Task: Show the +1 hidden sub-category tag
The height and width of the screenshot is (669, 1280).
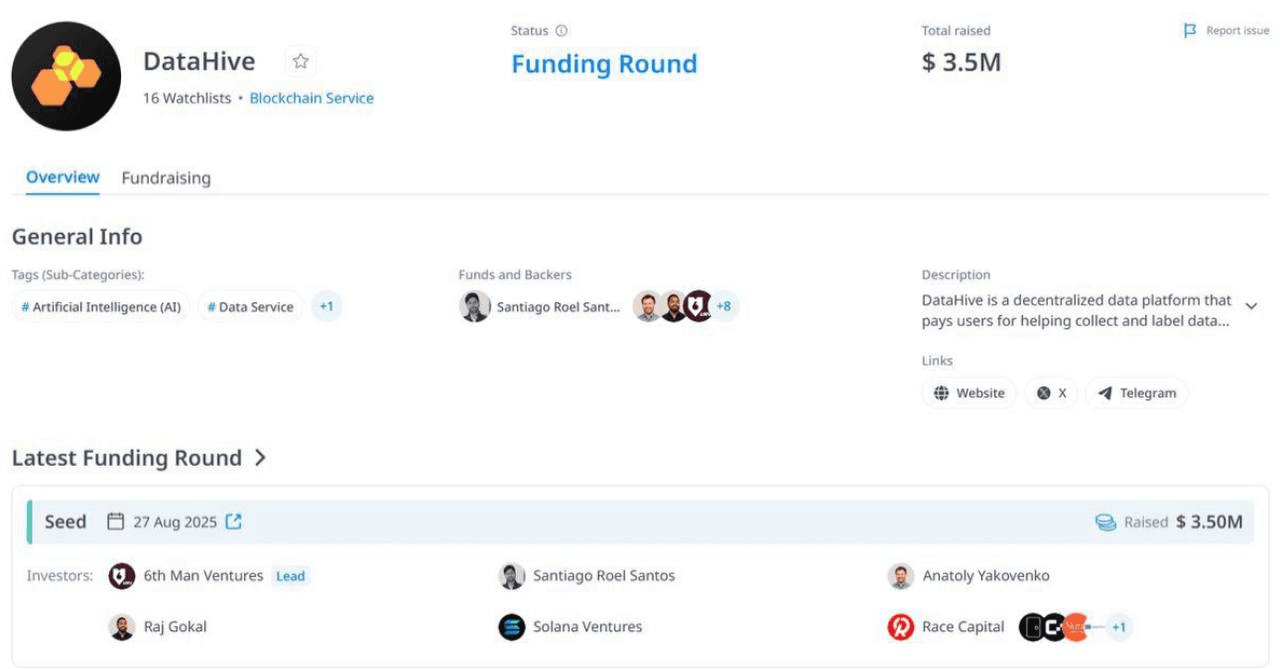Action: (326, 306)
